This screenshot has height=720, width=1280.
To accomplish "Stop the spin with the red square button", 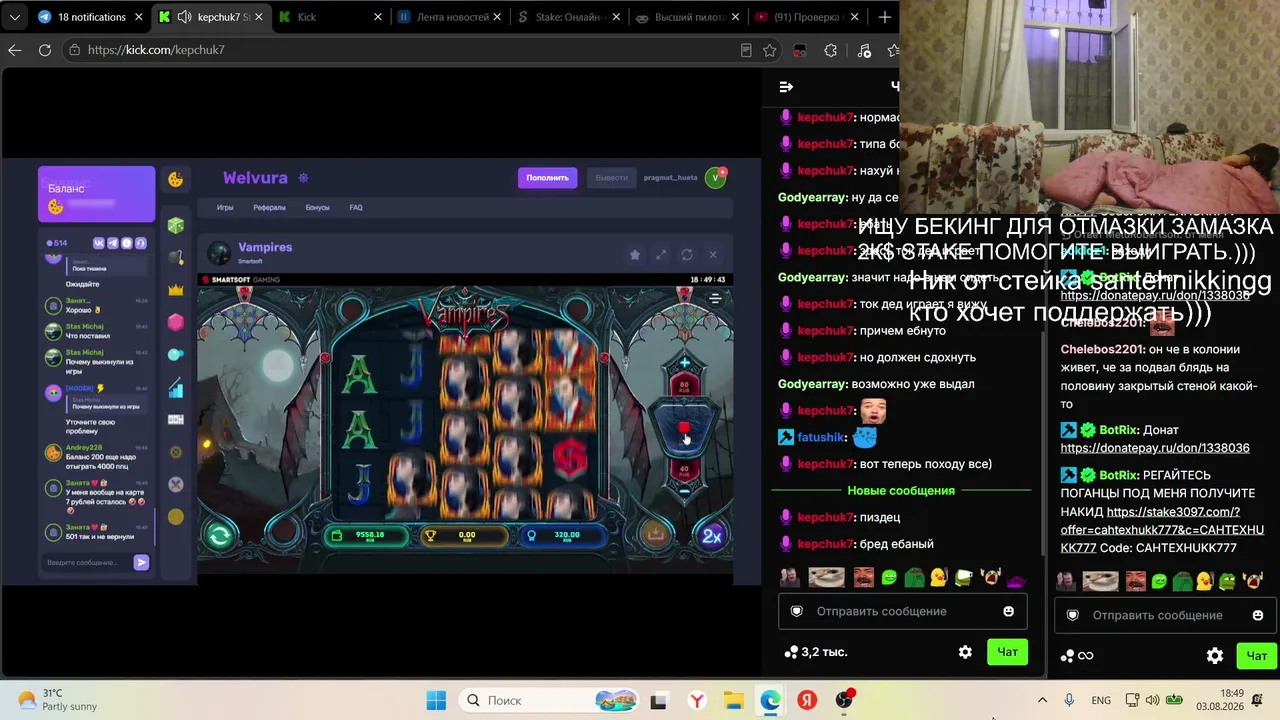I will (x=684, y=428).
